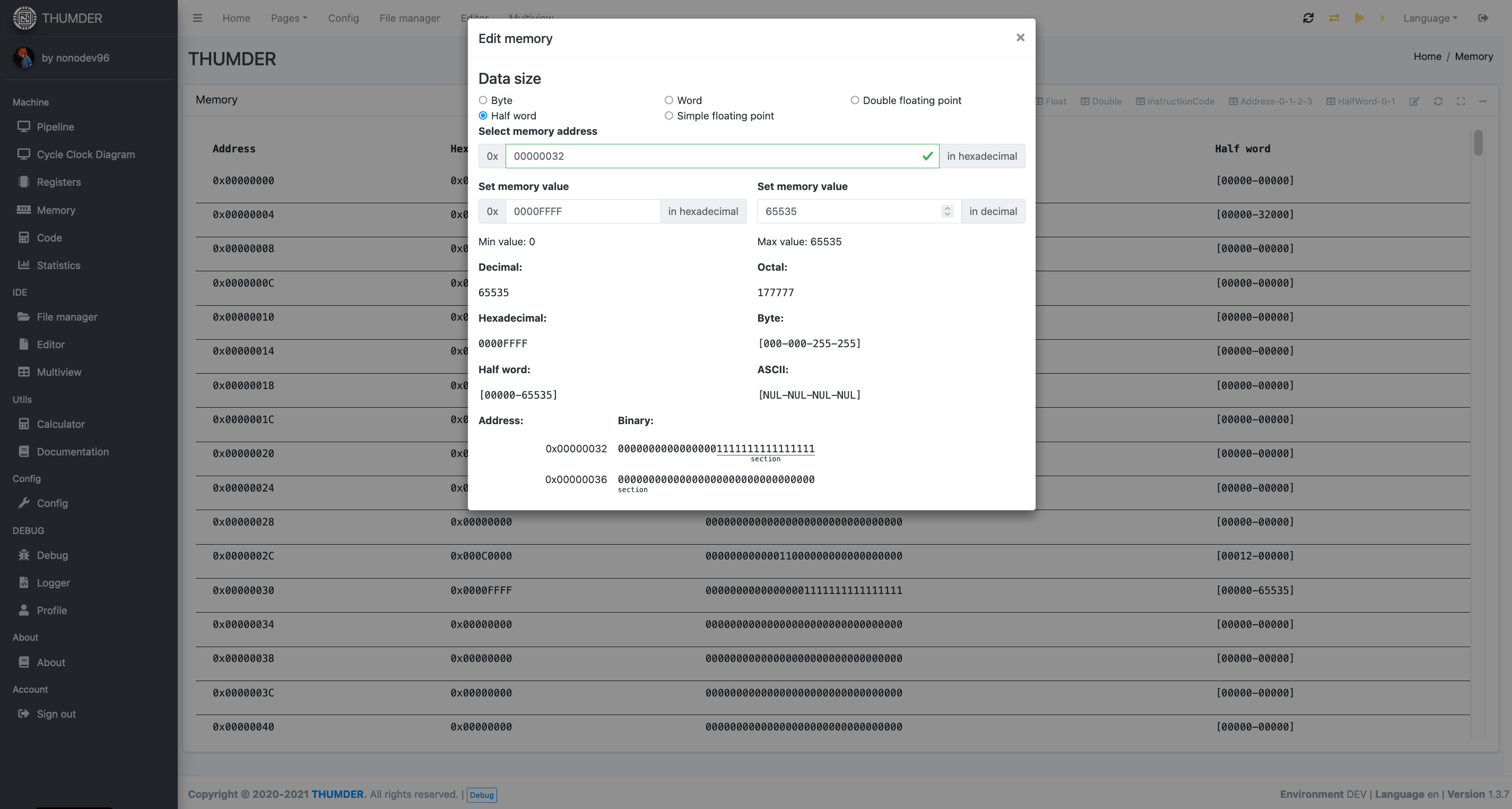
Task: Select the Byte data size radio
Action: coord(482,100)
